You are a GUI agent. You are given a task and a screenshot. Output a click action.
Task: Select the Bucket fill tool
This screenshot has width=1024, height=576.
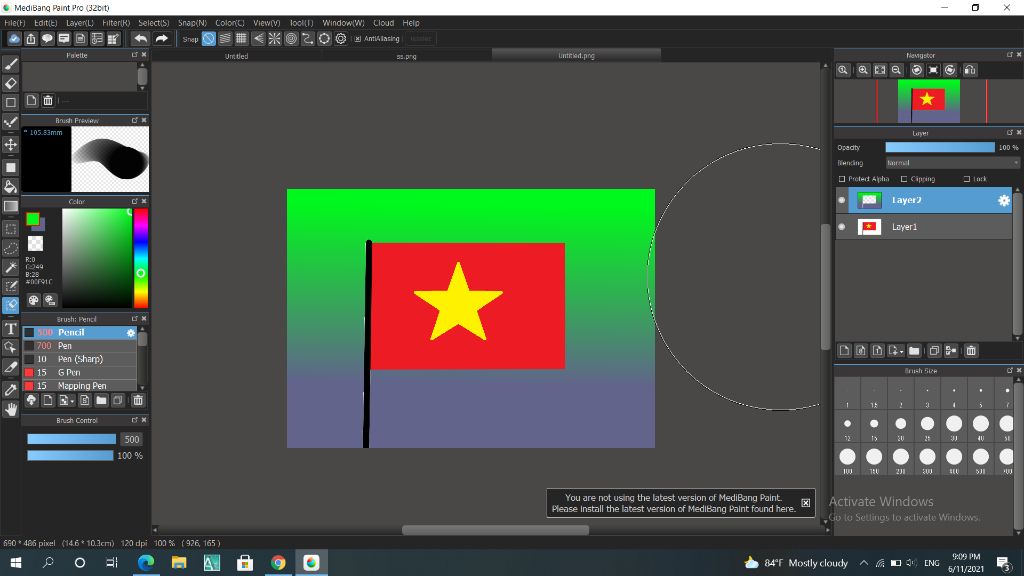pos(10,187)
